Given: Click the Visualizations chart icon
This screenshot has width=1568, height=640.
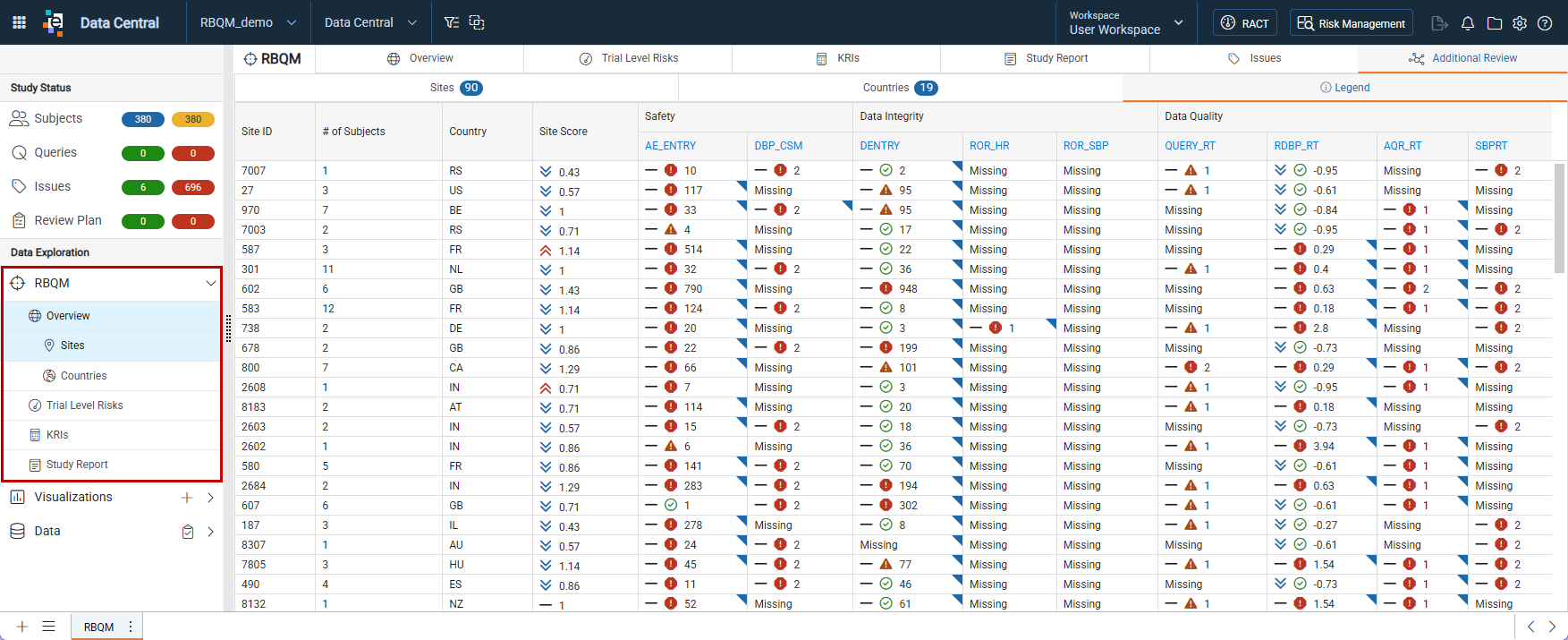Looking at the screenshot, I should tap(17, 497).
